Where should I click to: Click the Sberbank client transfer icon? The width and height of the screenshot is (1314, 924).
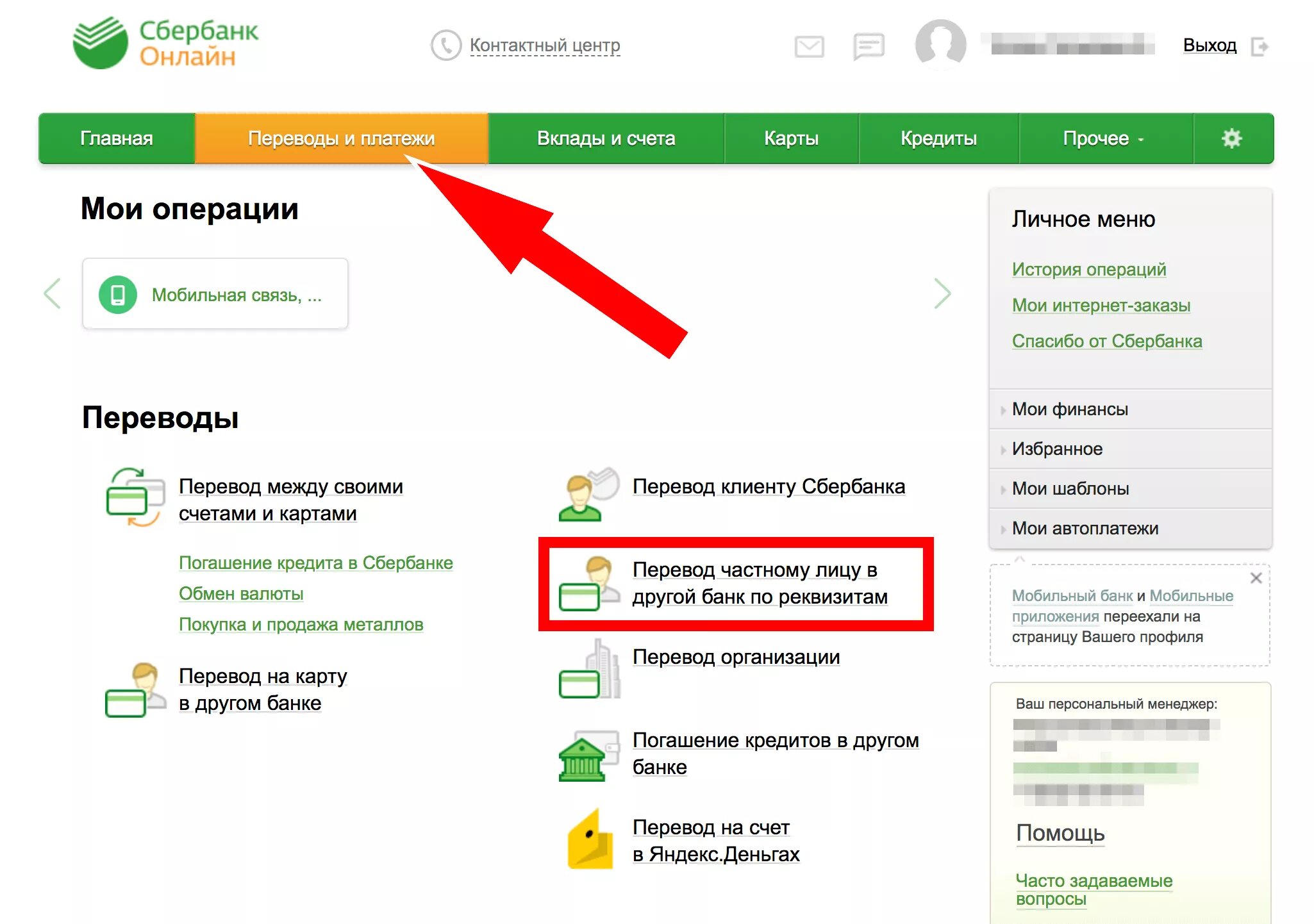588,494
